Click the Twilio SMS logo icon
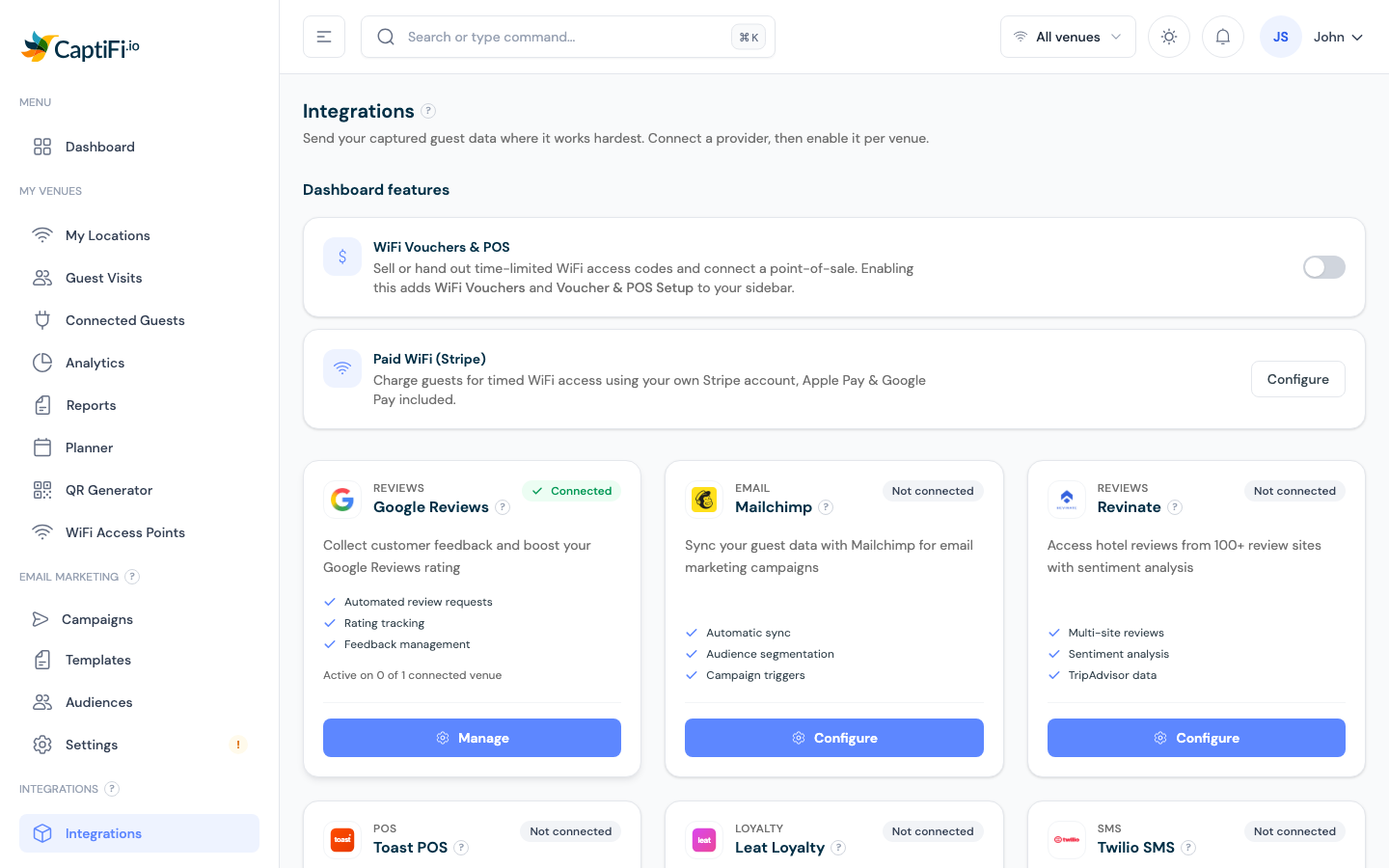 (1067, 840)
